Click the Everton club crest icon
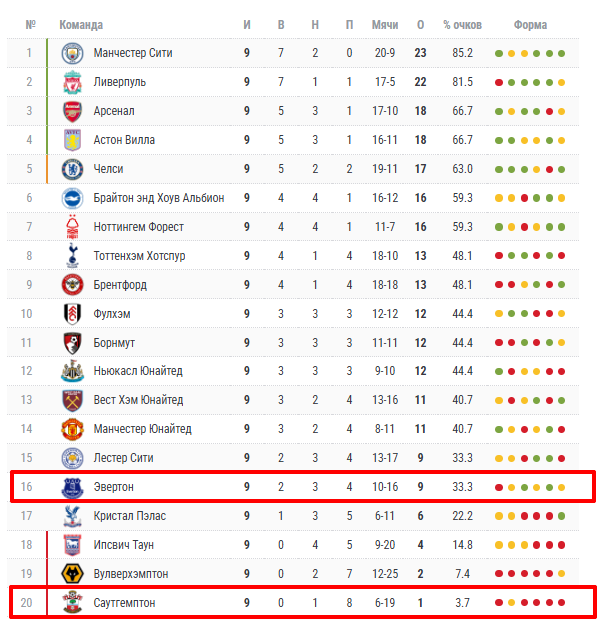 pyautogui.click(x=72, y=487)
